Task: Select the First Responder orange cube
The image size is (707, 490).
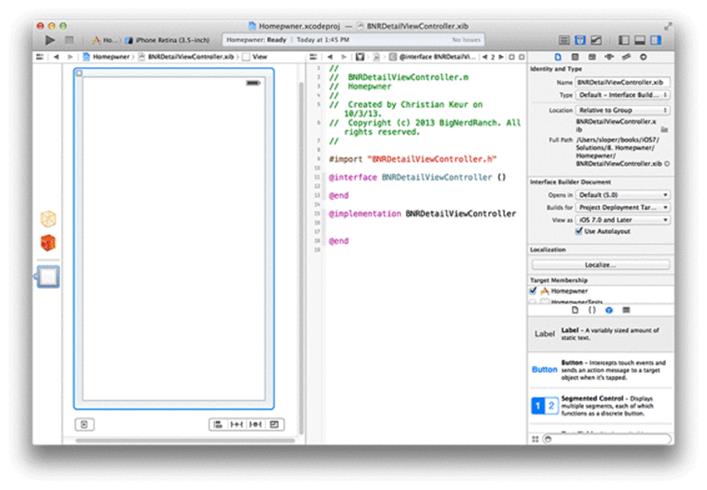Action: 48,243
